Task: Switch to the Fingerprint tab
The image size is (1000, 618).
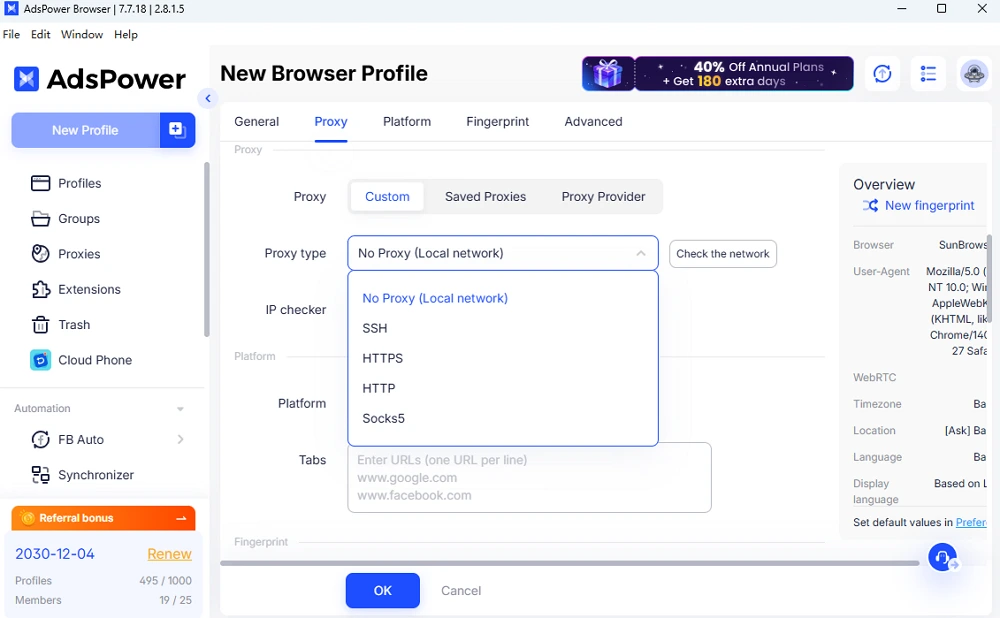Action: pos(497,122)
